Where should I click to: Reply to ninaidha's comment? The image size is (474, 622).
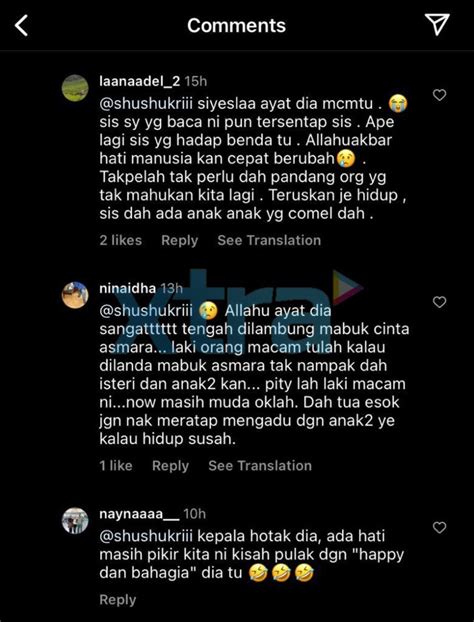170,466
